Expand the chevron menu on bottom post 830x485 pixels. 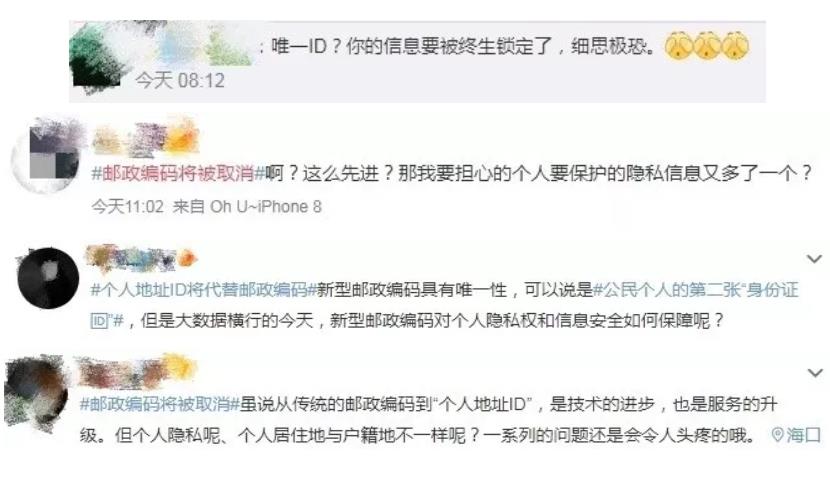(814, 373)
